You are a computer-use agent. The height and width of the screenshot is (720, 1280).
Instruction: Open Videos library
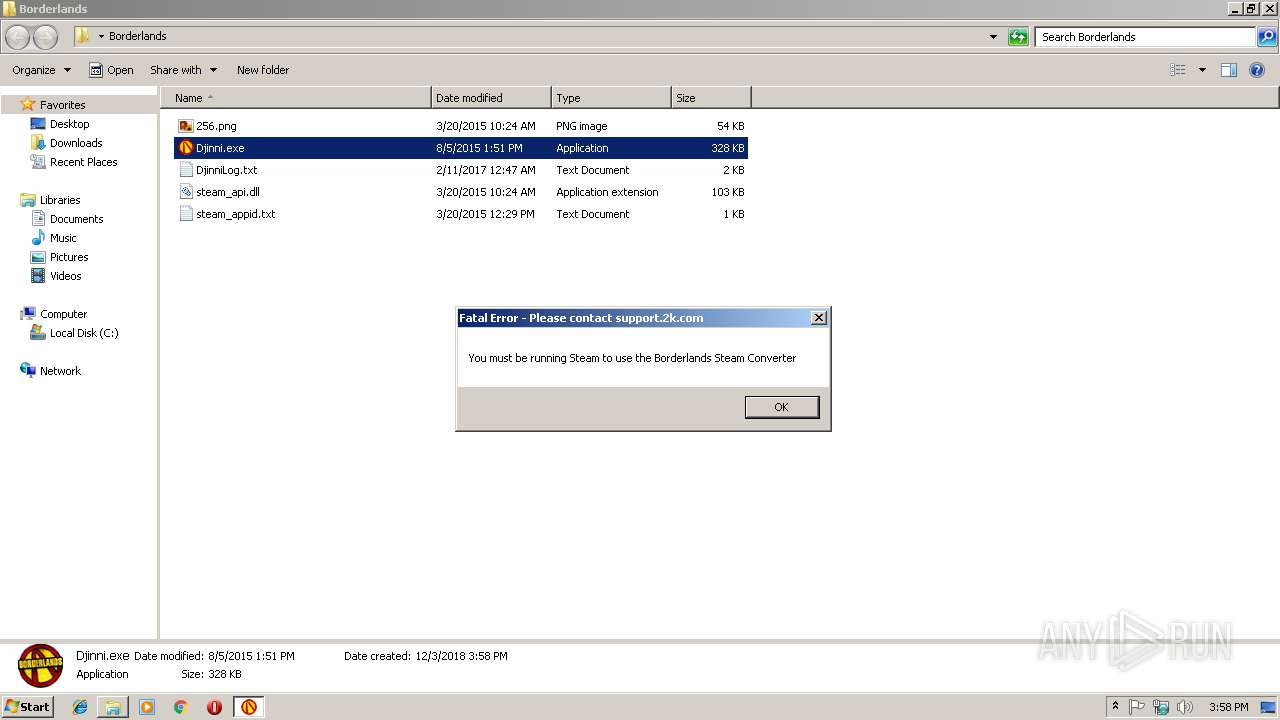click(66, 276)
